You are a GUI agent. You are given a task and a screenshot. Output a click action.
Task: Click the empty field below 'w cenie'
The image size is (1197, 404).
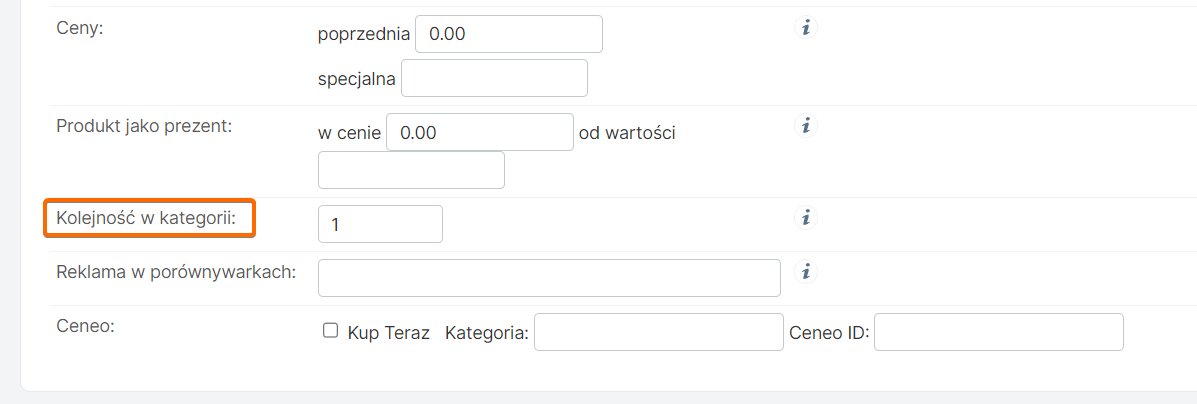coord(411,170)
